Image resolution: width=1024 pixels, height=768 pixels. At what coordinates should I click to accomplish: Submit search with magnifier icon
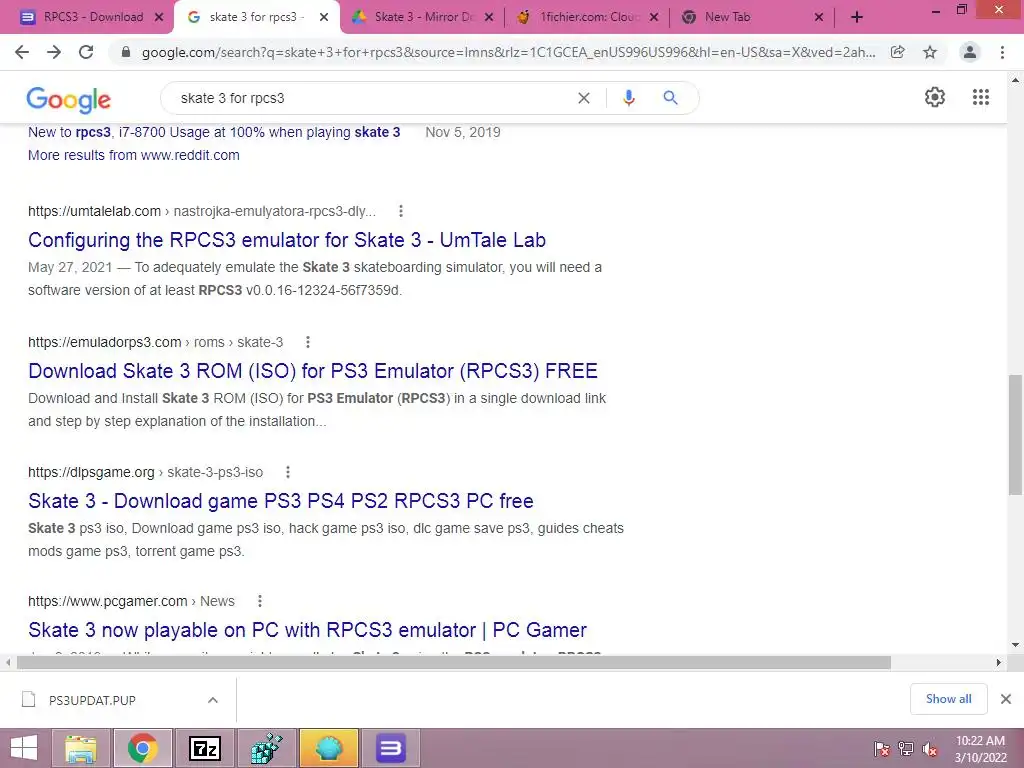tap(670, 98)
